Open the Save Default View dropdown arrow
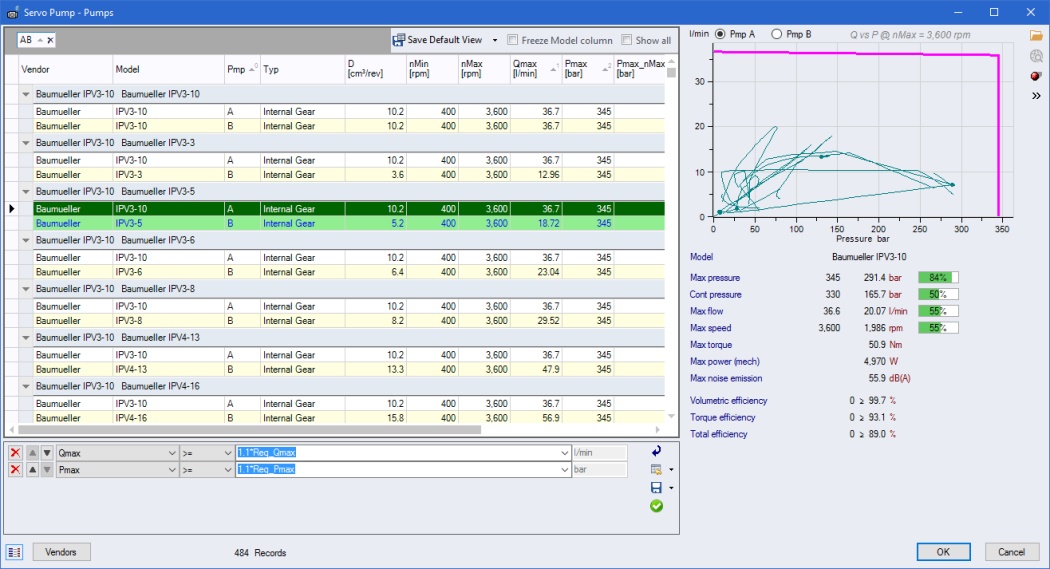1050x569 pixels. coord(492,40)
